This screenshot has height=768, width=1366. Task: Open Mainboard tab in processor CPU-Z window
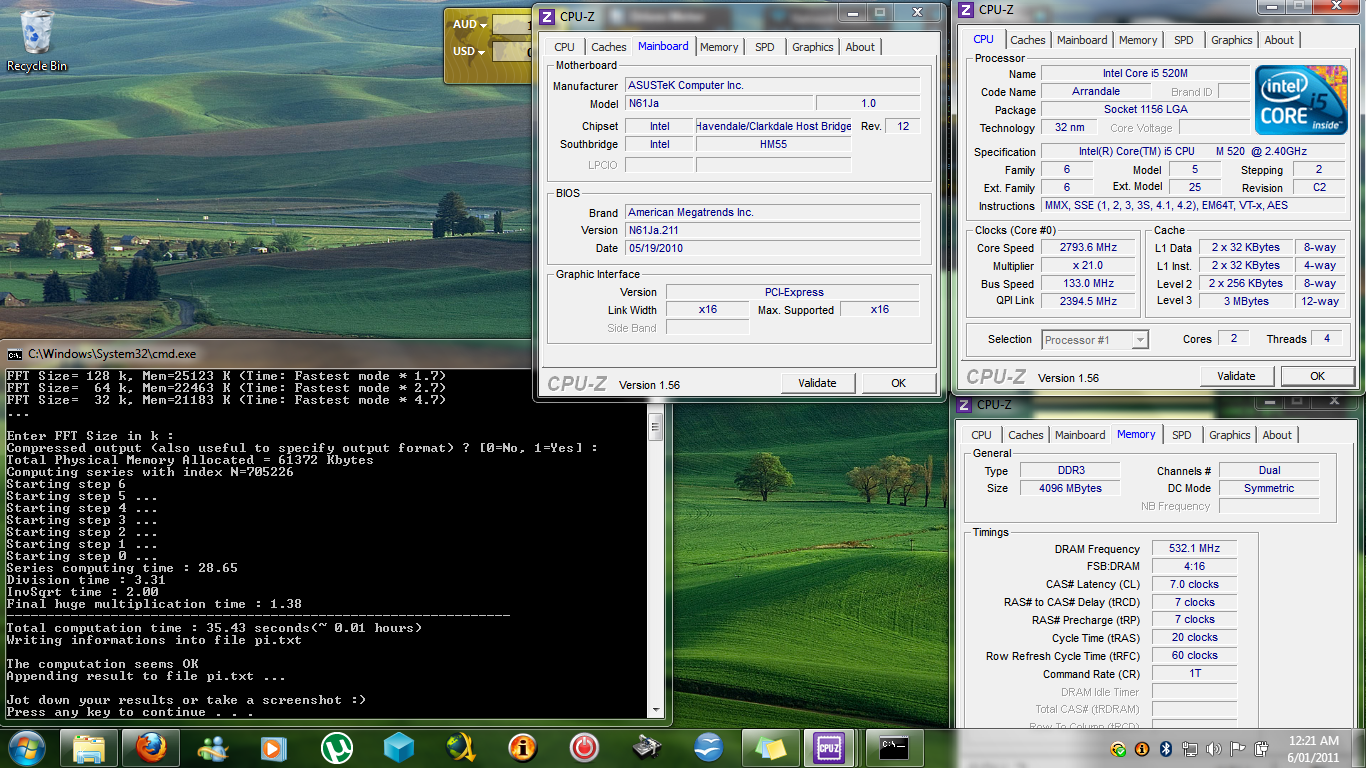coord(1082,40)
